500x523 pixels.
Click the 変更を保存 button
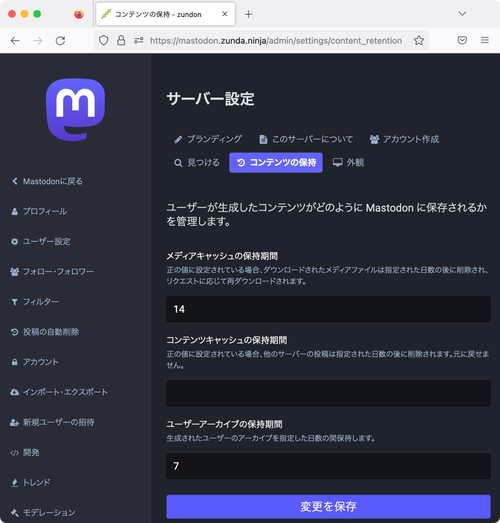point(328,506)
